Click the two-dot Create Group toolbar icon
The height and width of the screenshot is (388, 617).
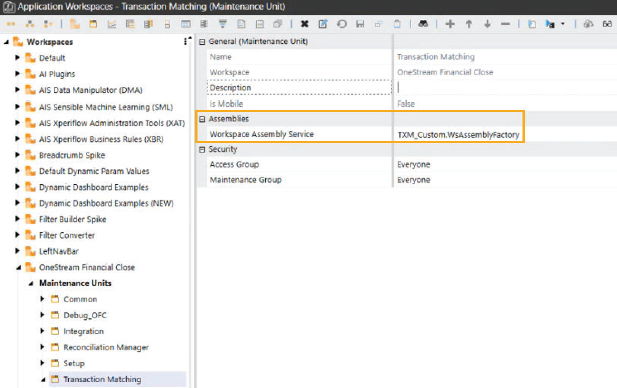[11, 24]
